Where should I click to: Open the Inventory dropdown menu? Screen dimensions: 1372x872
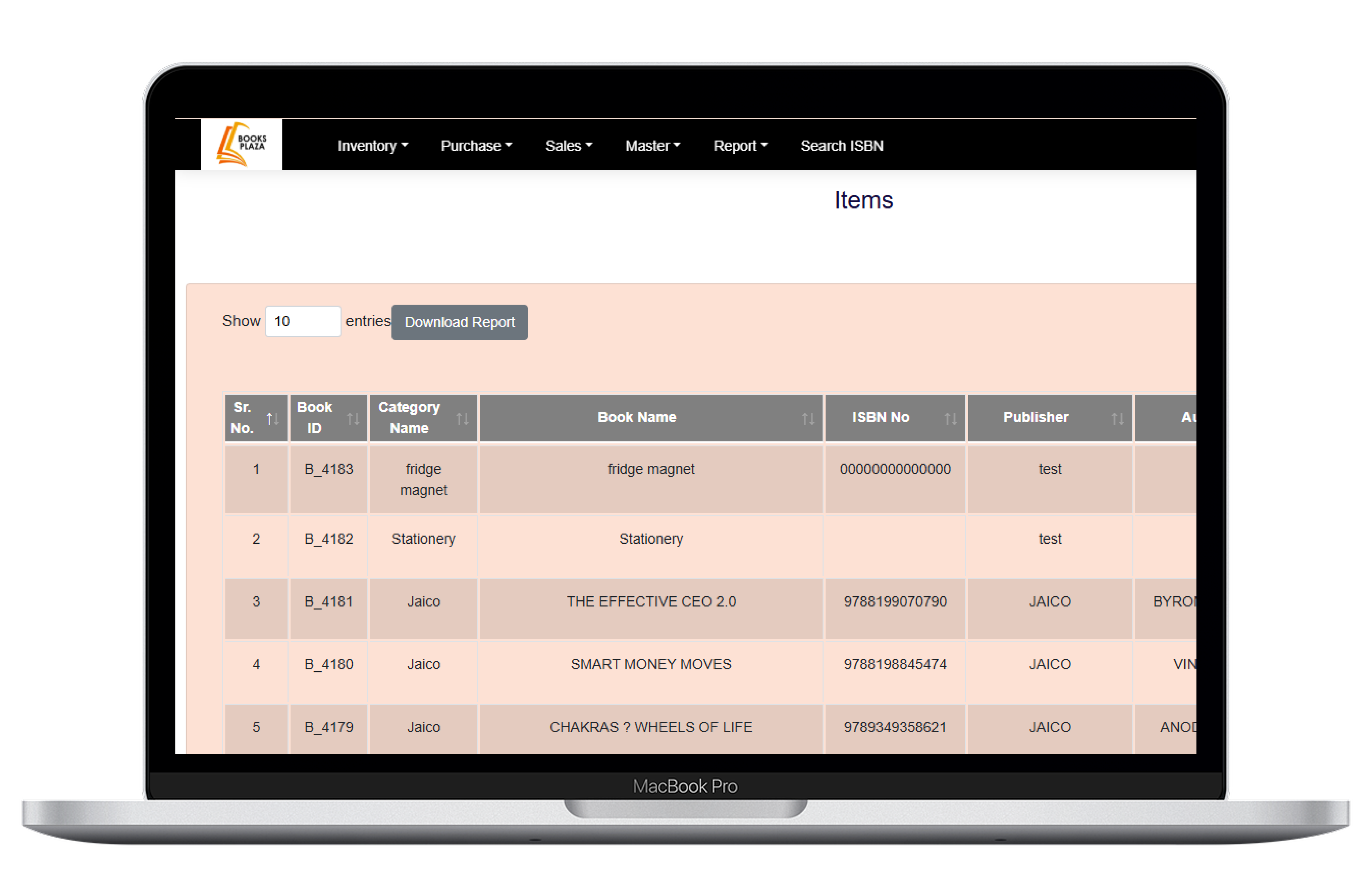(373, 146)
